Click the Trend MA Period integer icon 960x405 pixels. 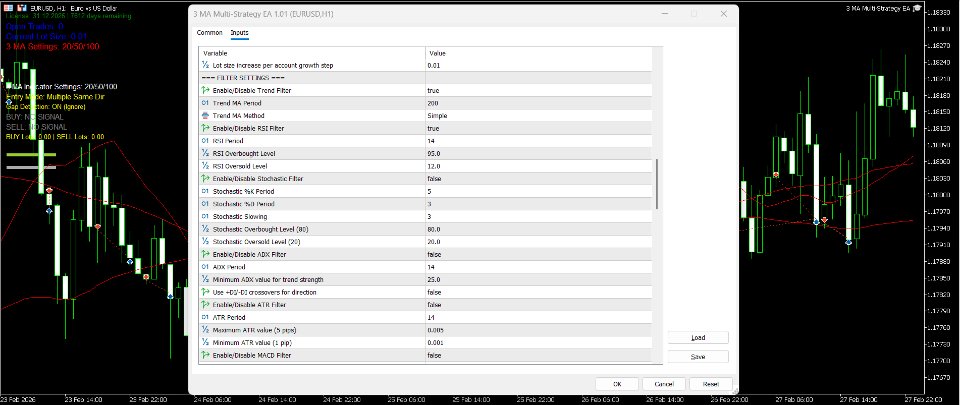(205, 103)
